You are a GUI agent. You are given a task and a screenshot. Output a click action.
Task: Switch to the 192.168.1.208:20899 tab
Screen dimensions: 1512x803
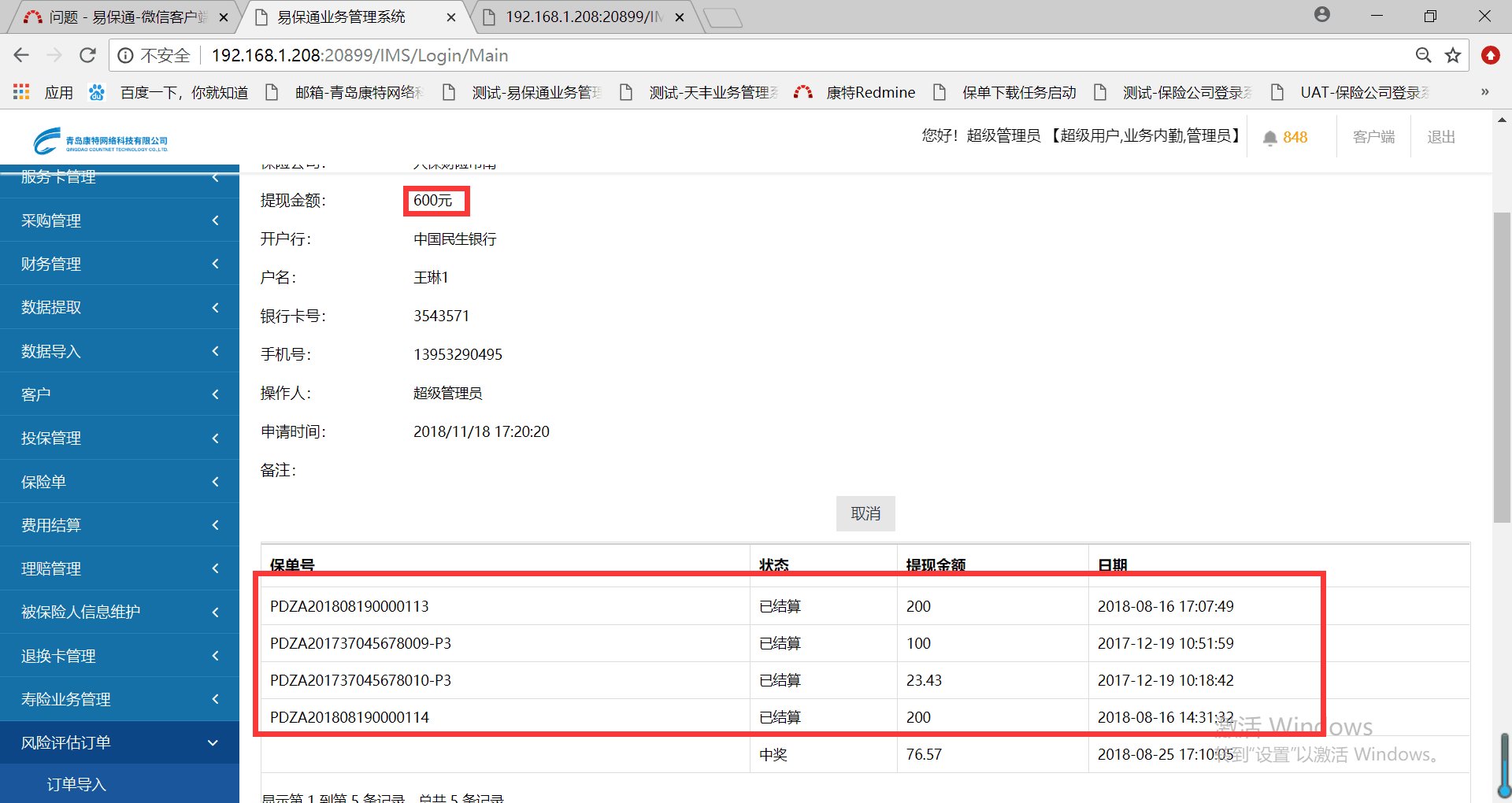click(584, 17)
